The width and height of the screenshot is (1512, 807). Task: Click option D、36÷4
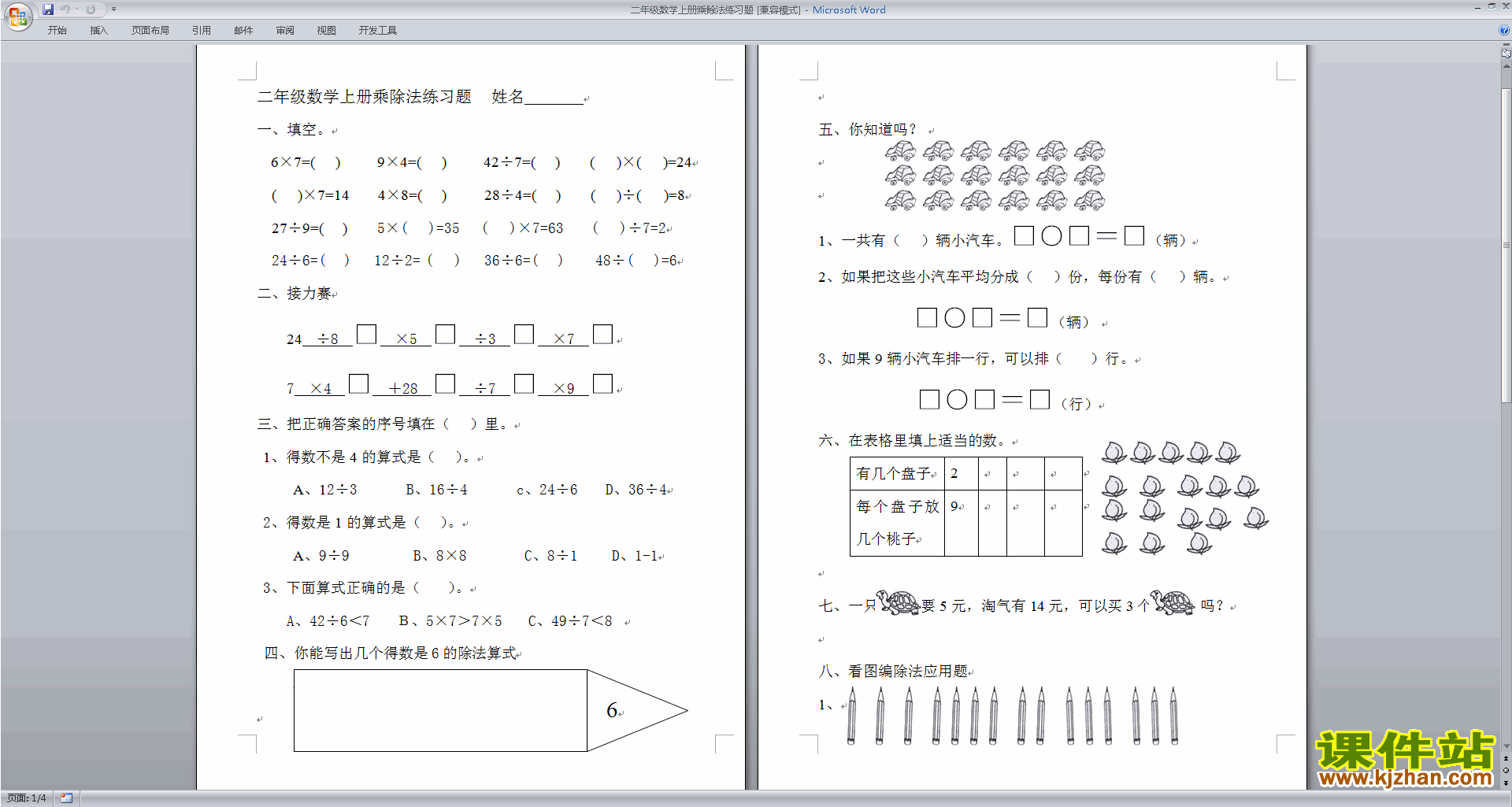pyautogui.click(x=636, y=490)
